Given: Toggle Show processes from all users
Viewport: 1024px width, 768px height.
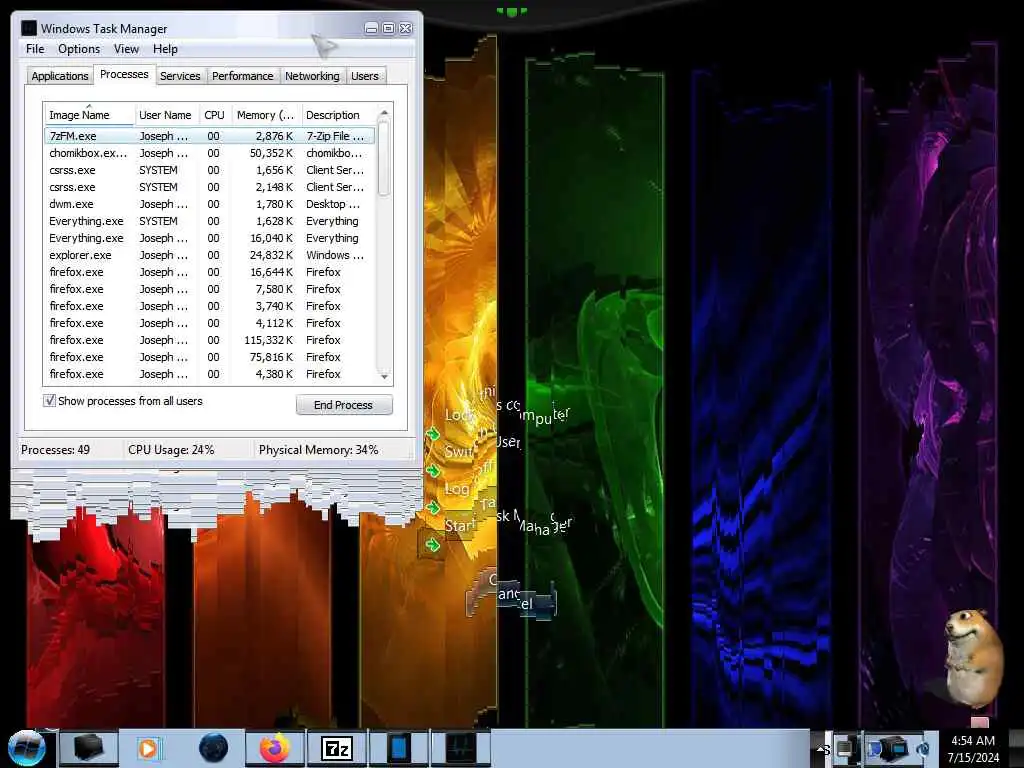Looking at the screenshot, I should (50, 401).
